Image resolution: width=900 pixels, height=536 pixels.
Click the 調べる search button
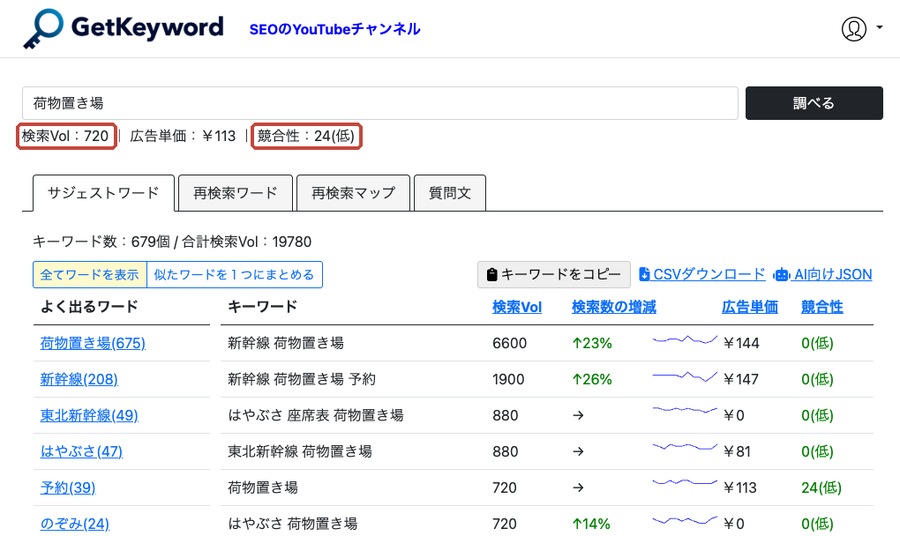click(x=814, y=103)
